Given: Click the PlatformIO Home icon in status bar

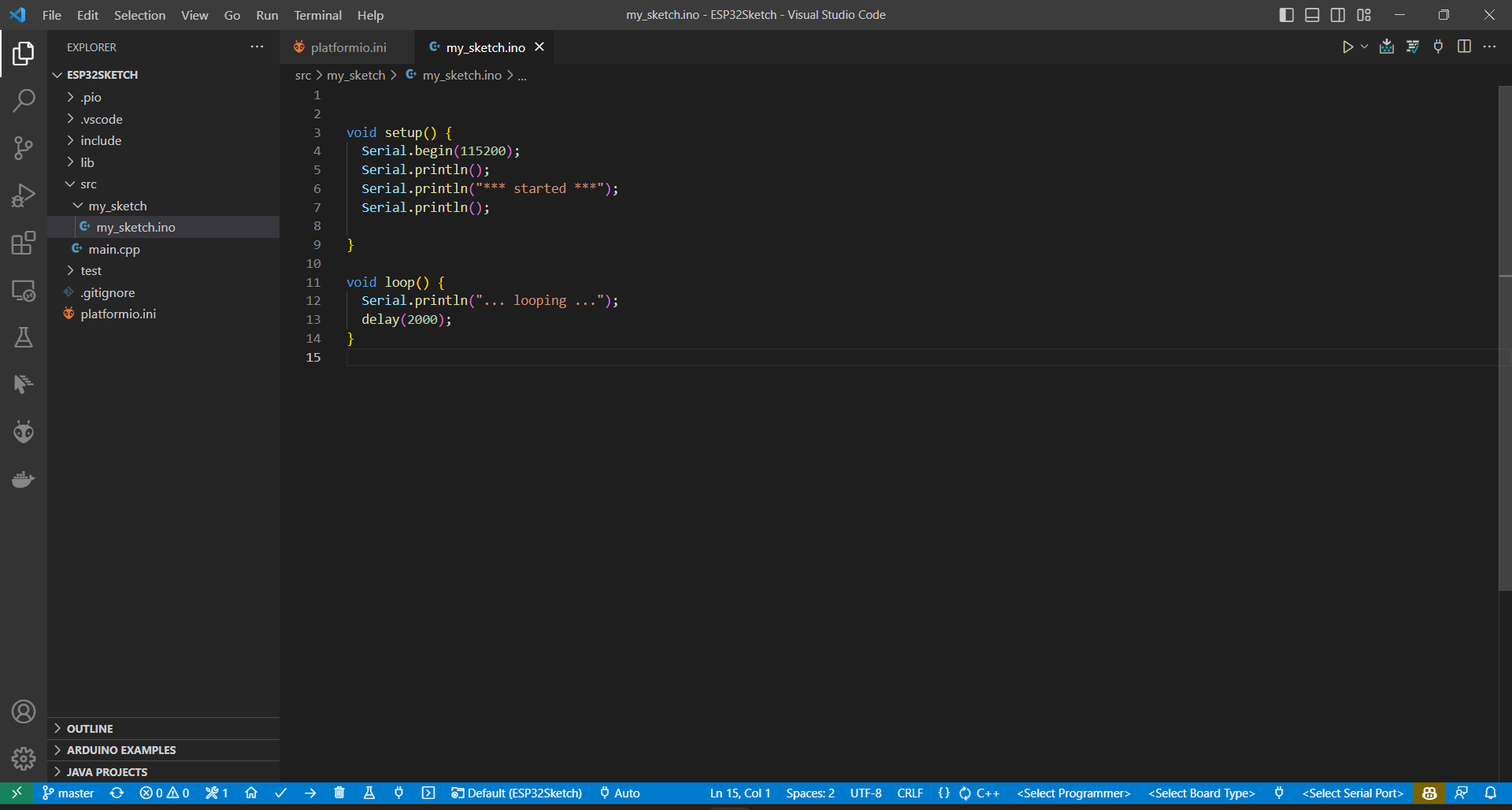Looking at the screenshot, I should coord(251,793).
